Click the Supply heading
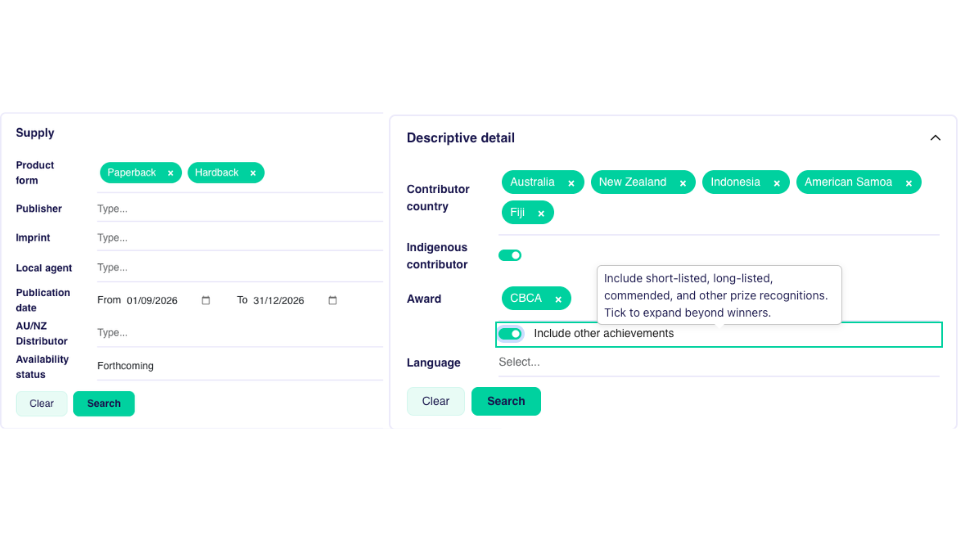Image resolution: width=960 pixels, height=540 pixels. [35, 133]
